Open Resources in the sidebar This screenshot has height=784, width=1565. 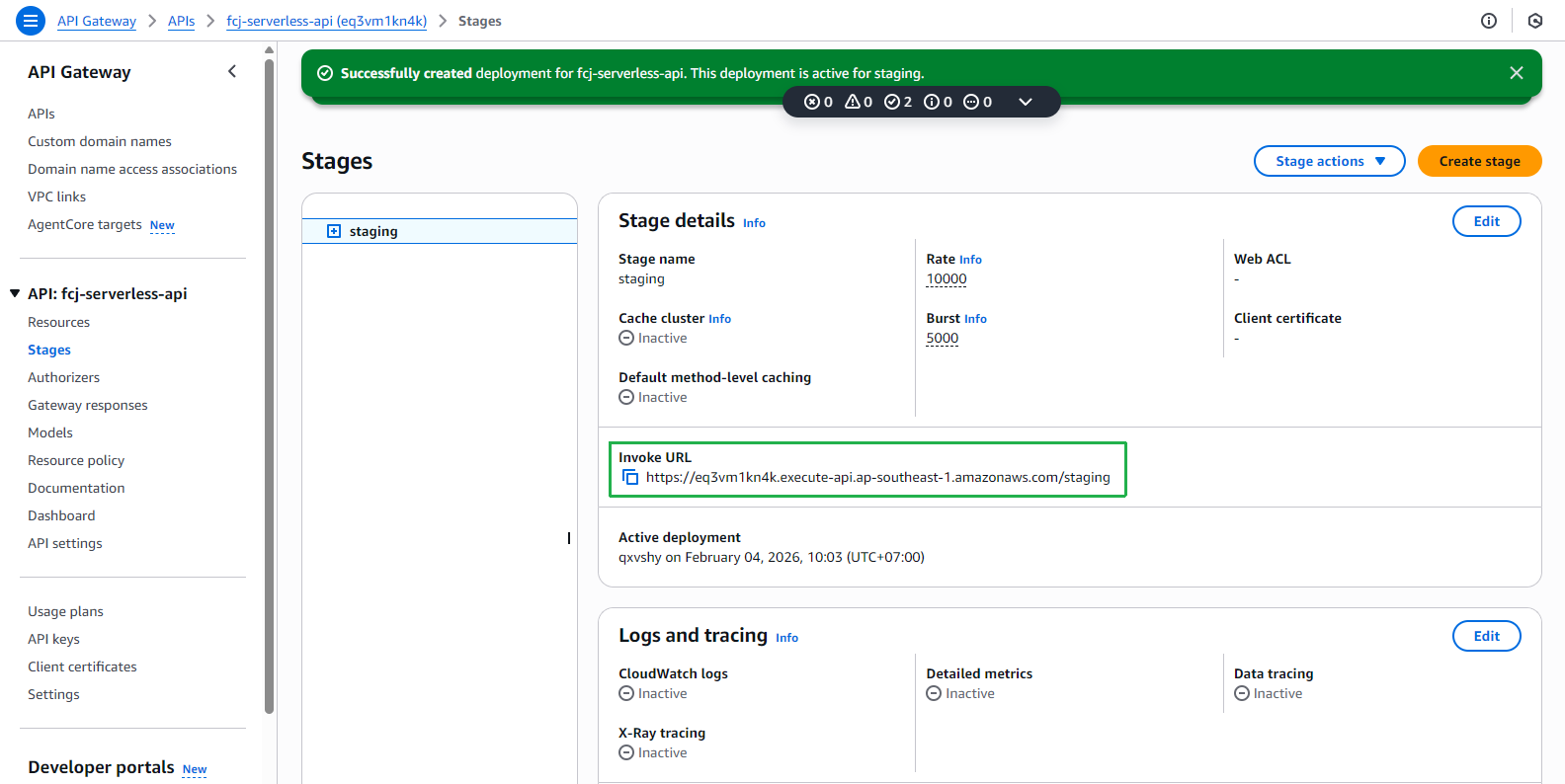[59, 322]
